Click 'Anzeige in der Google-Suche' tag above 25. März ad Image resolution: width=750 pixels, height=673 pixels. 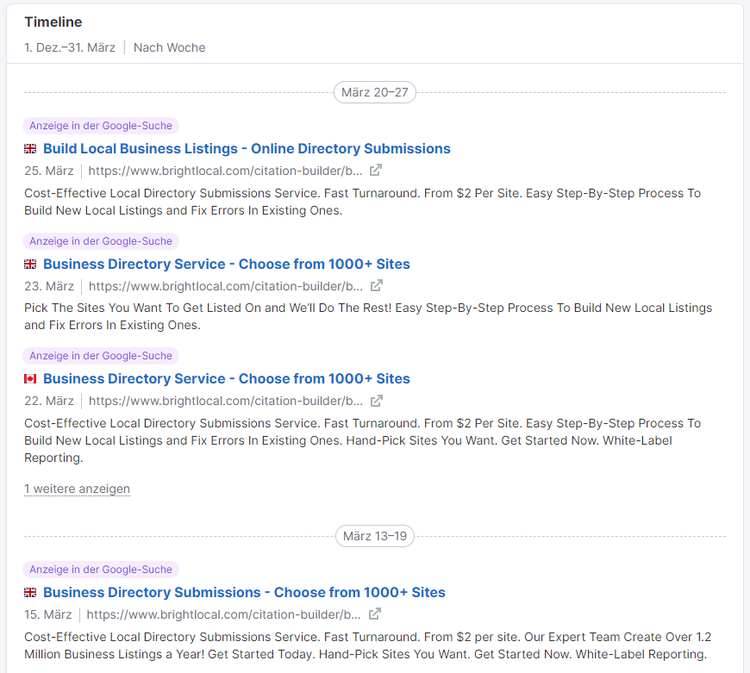(x=101, y=126)
